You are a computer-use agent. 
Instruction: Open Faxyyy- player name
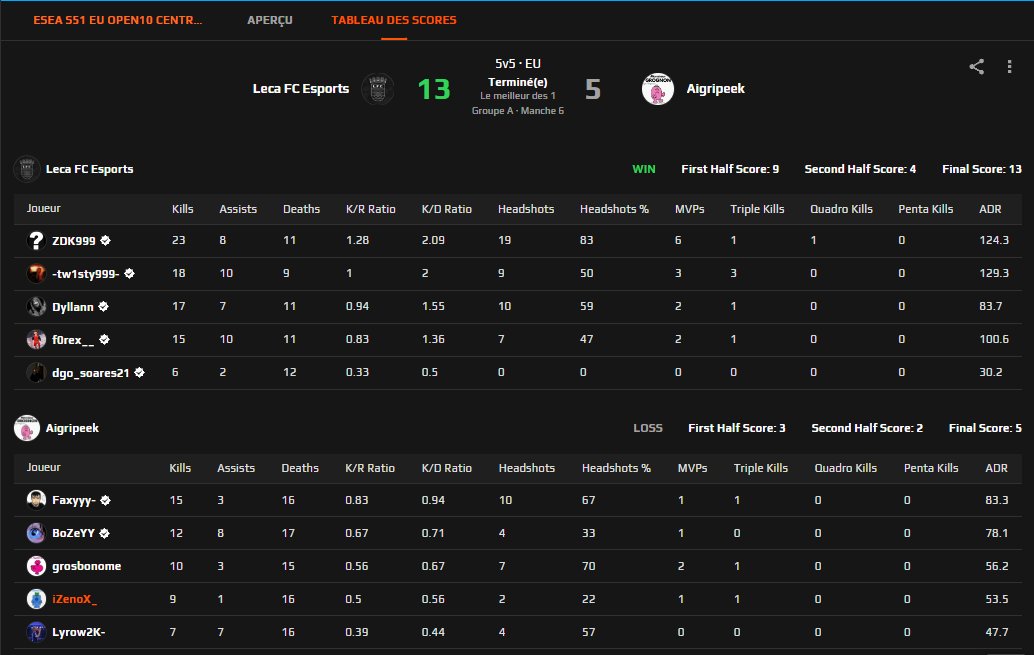74,500
